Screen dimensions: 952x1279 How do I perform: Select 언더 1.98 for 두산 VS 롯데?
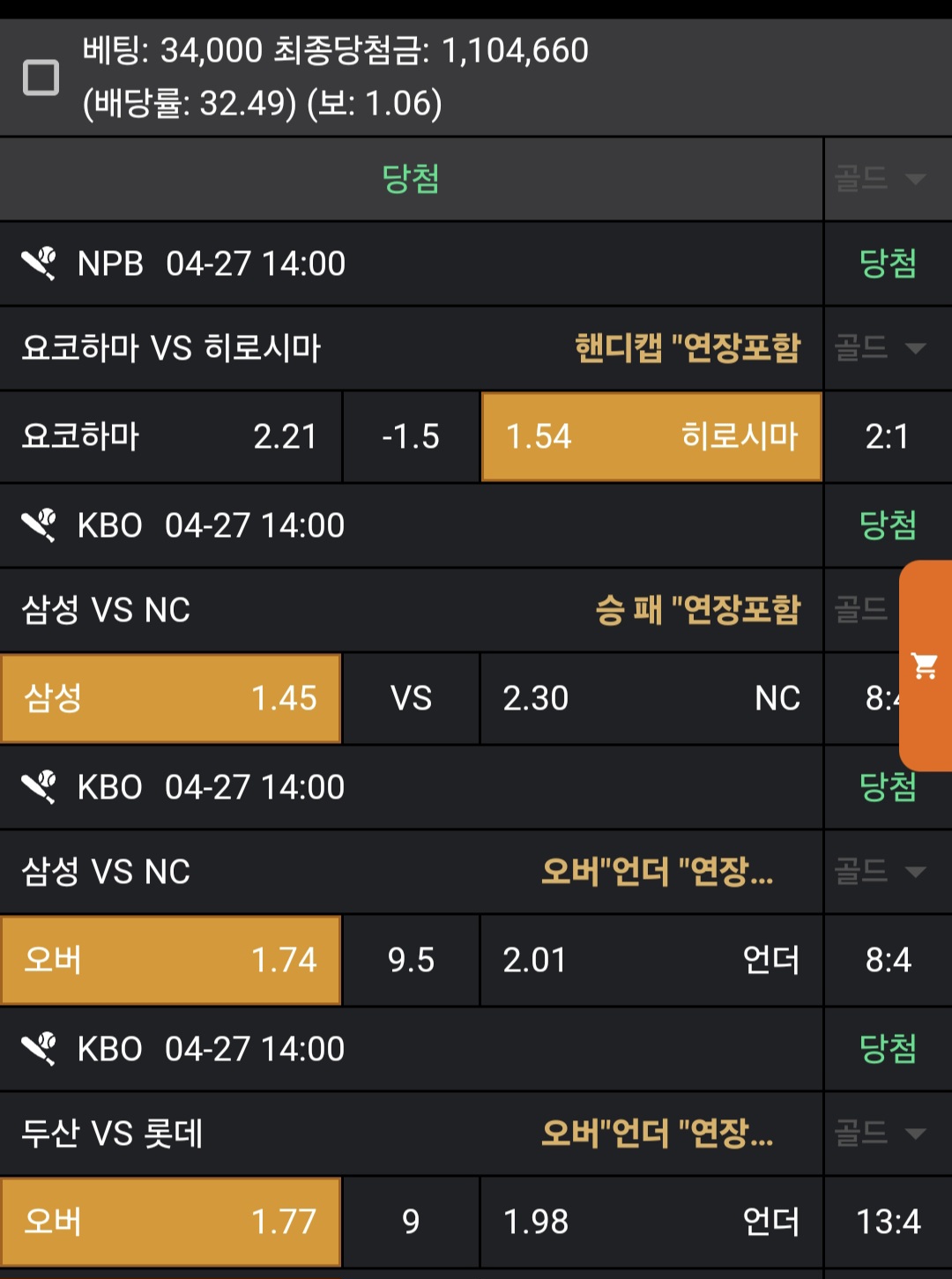point(651,1222)
